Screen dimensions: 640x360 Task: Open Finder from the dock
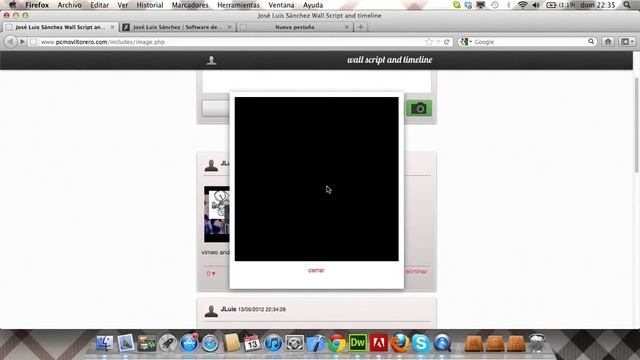click(104, 343)
